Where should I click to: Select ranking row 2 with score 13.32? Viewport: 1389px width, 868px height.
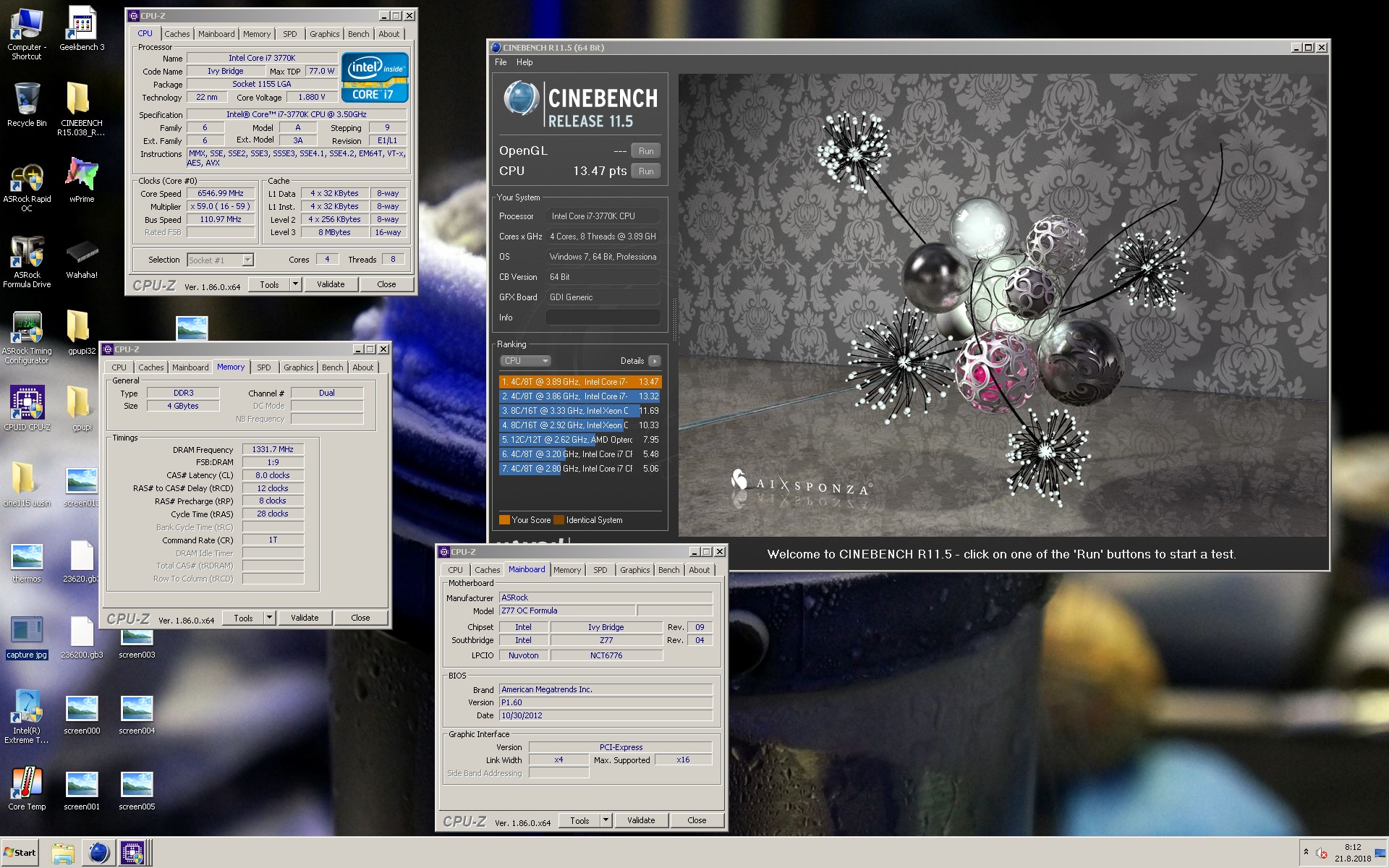pos(580,396)
